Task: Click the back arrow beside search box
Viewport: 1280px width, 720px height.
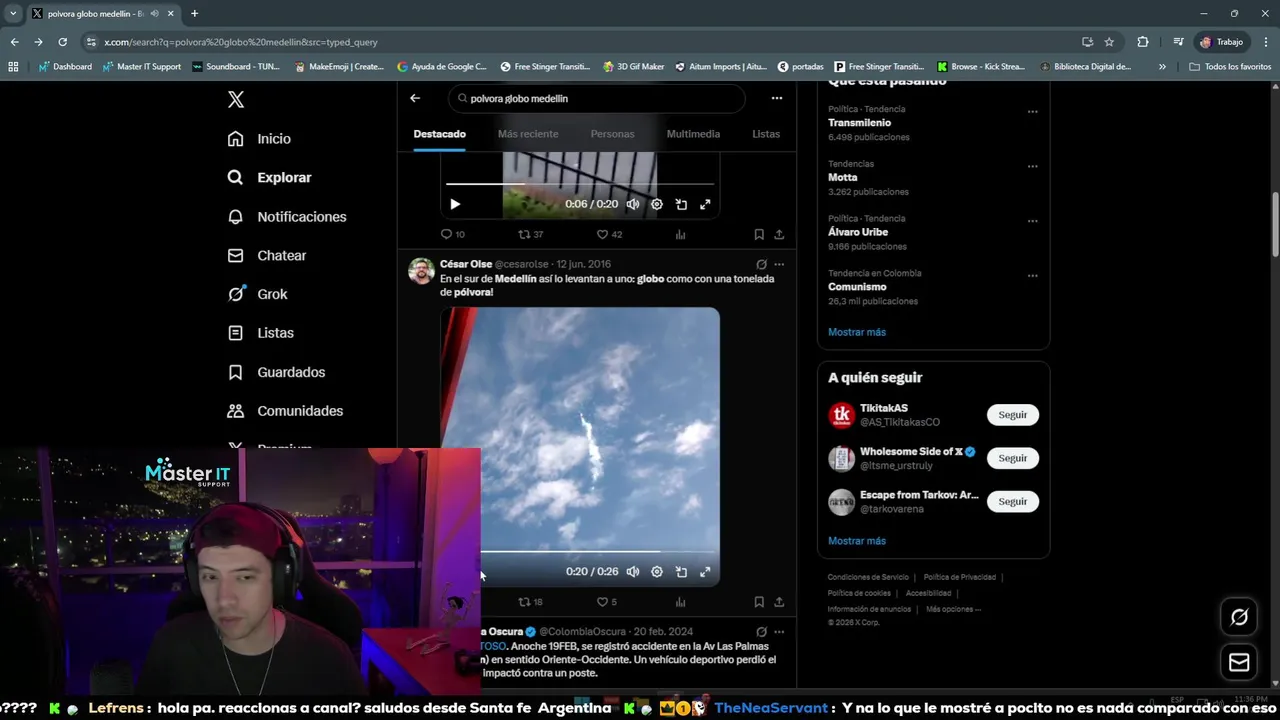Action: coord(415,98)
